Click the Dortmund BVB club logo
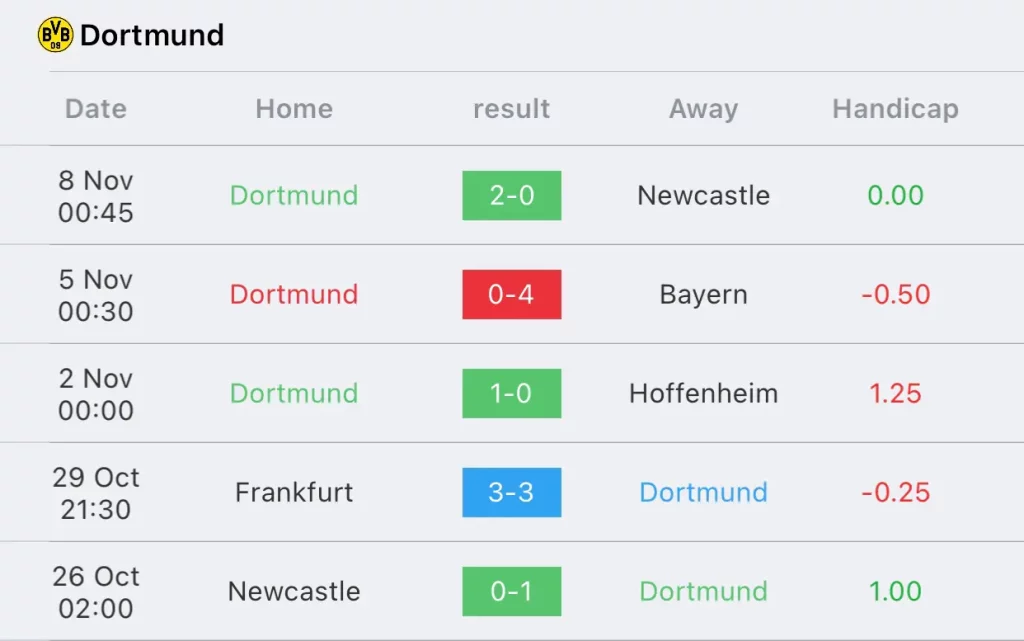Image resolution: width=1024 pixels, height=641 pixels. click(56, 35)
